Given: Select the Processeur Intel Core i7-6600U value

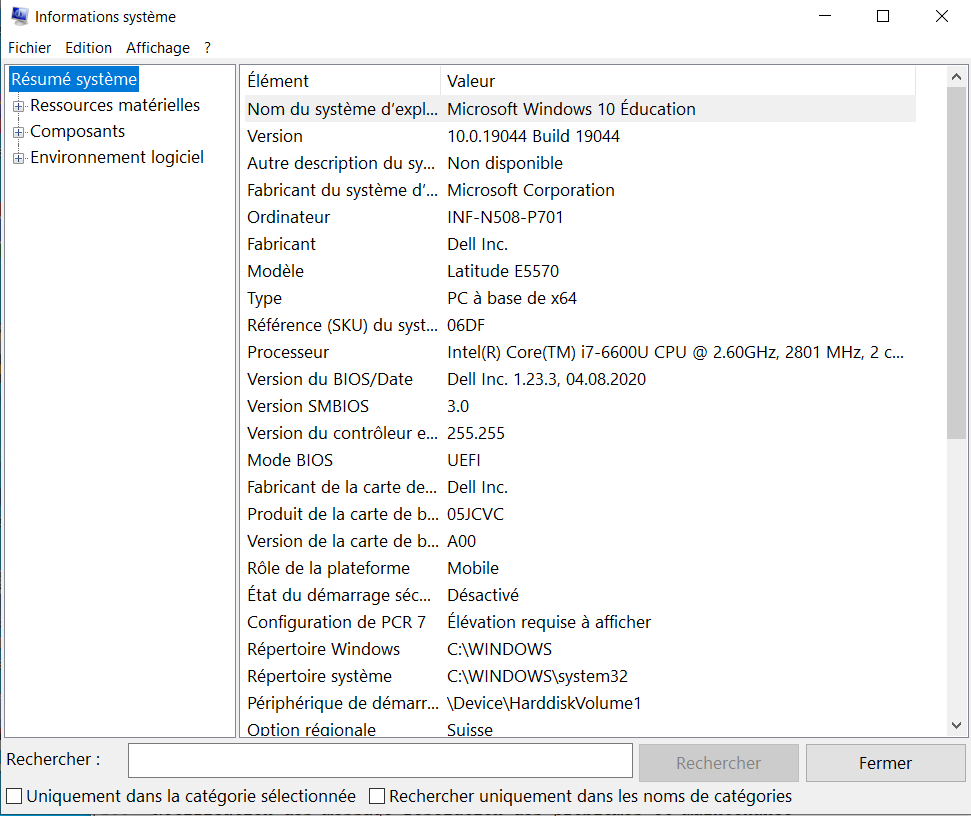Looking at the screenshot, I should click(675, 352).
